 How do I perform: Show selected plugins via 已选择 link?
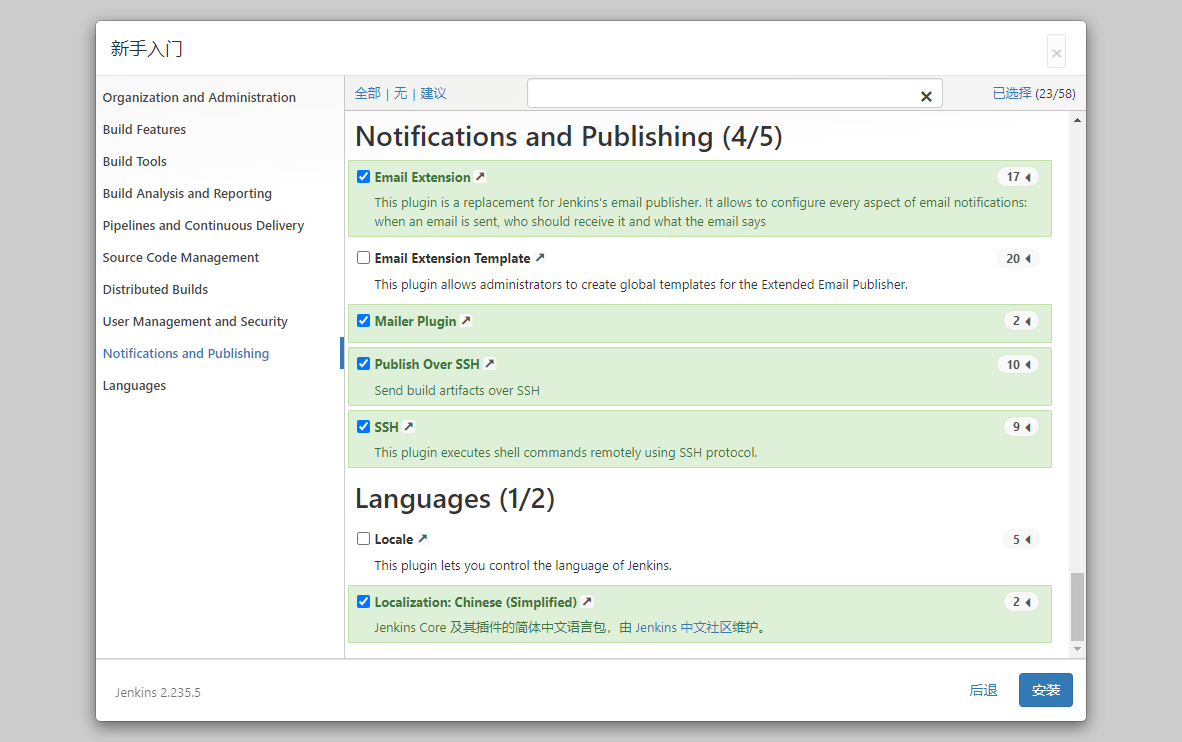coord(1012,93)
